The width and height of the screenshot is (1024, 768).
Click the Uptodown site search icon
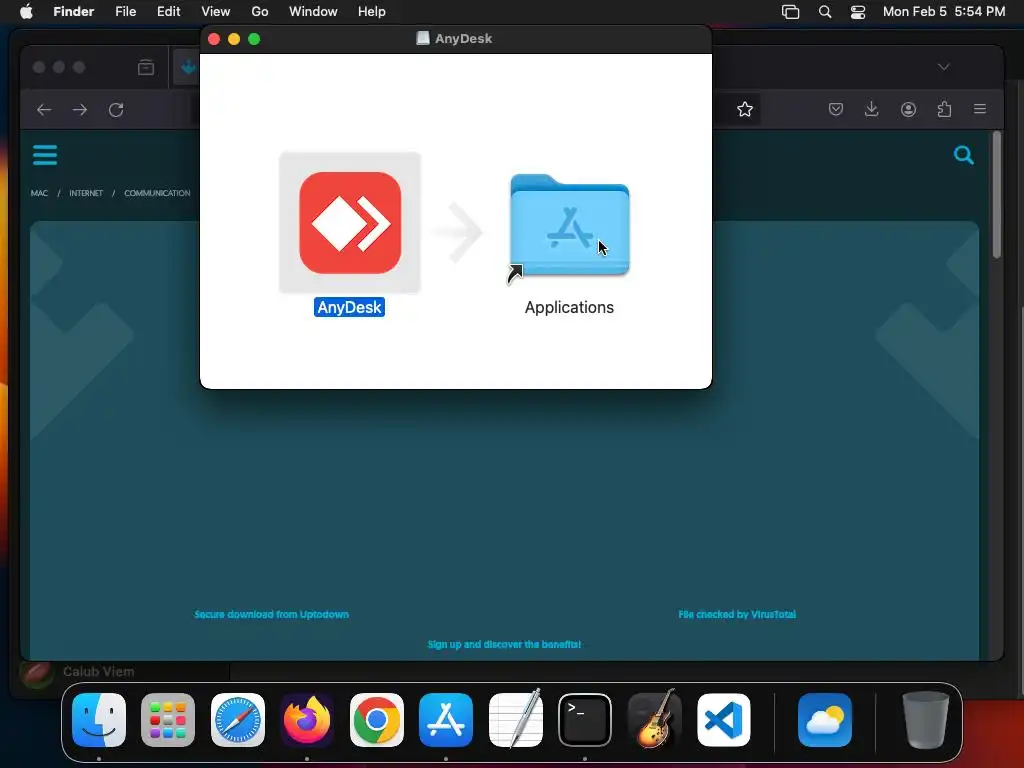pyautogui.click(x=963, y=155)
